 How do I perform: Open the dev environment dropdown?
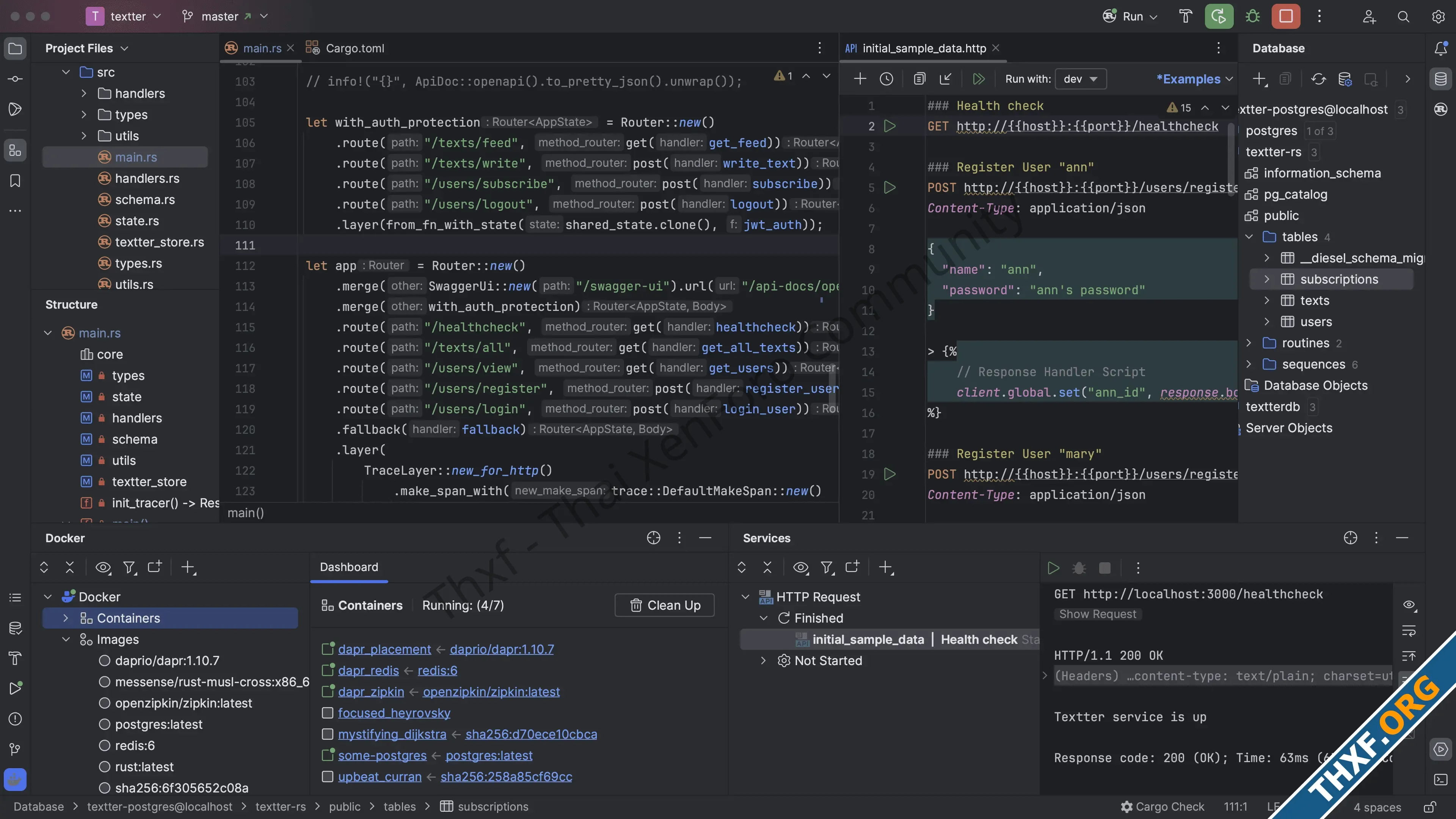tap(1081, 79)
